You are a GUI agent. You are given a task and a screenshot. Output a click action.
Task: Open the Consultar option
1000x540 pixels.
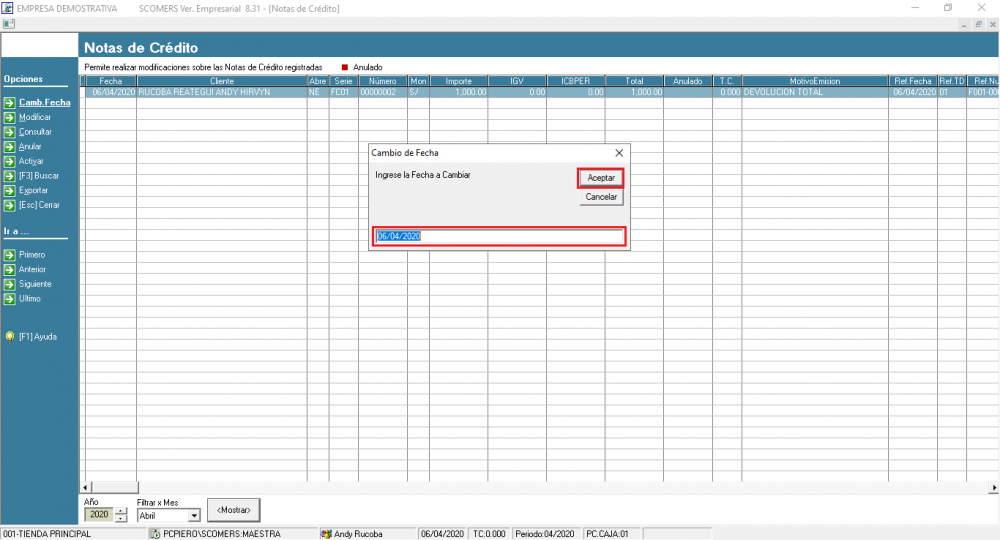(35, 131)
